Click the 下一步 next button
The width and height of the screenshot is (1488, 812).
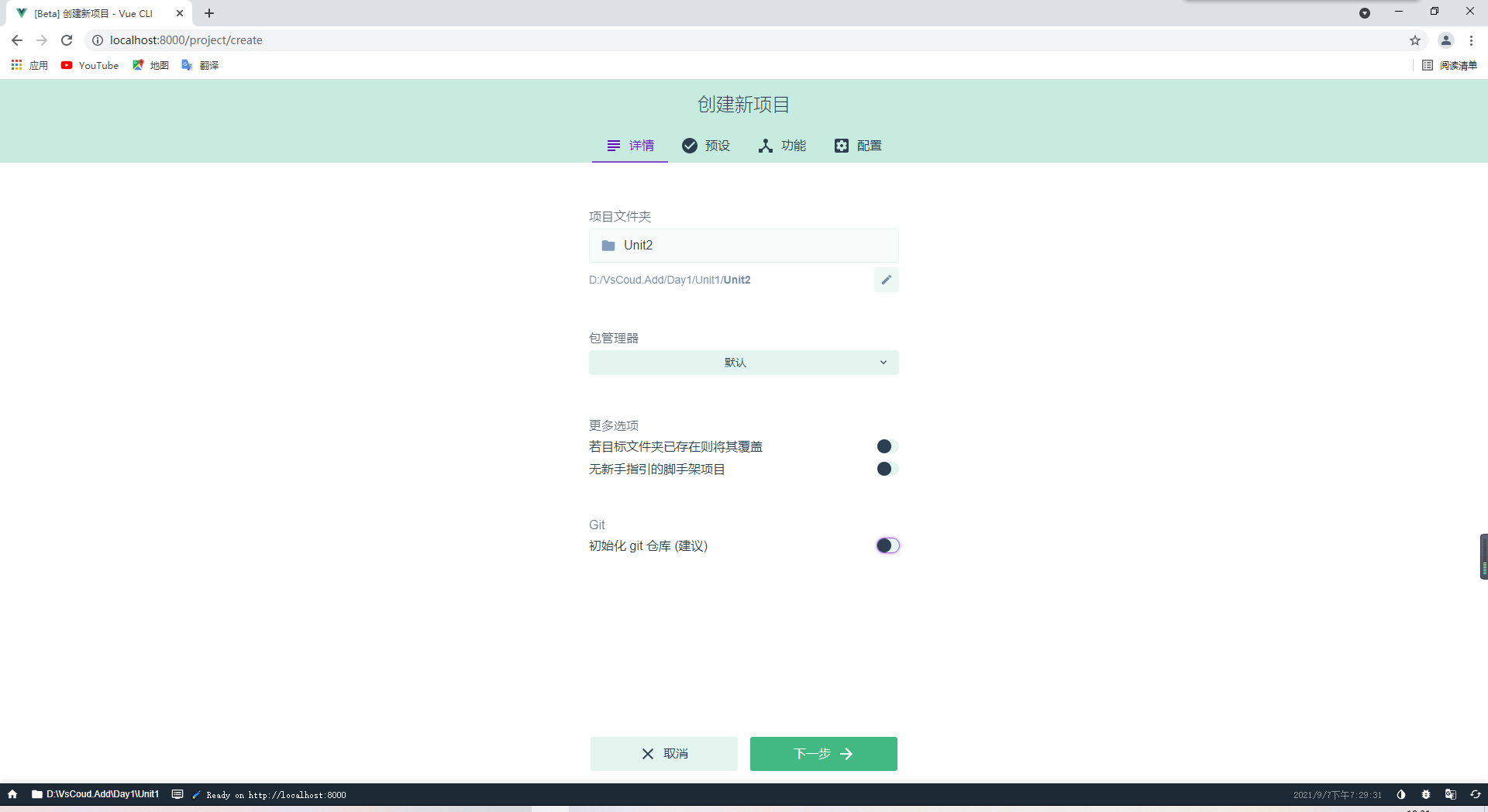(824, 754)
